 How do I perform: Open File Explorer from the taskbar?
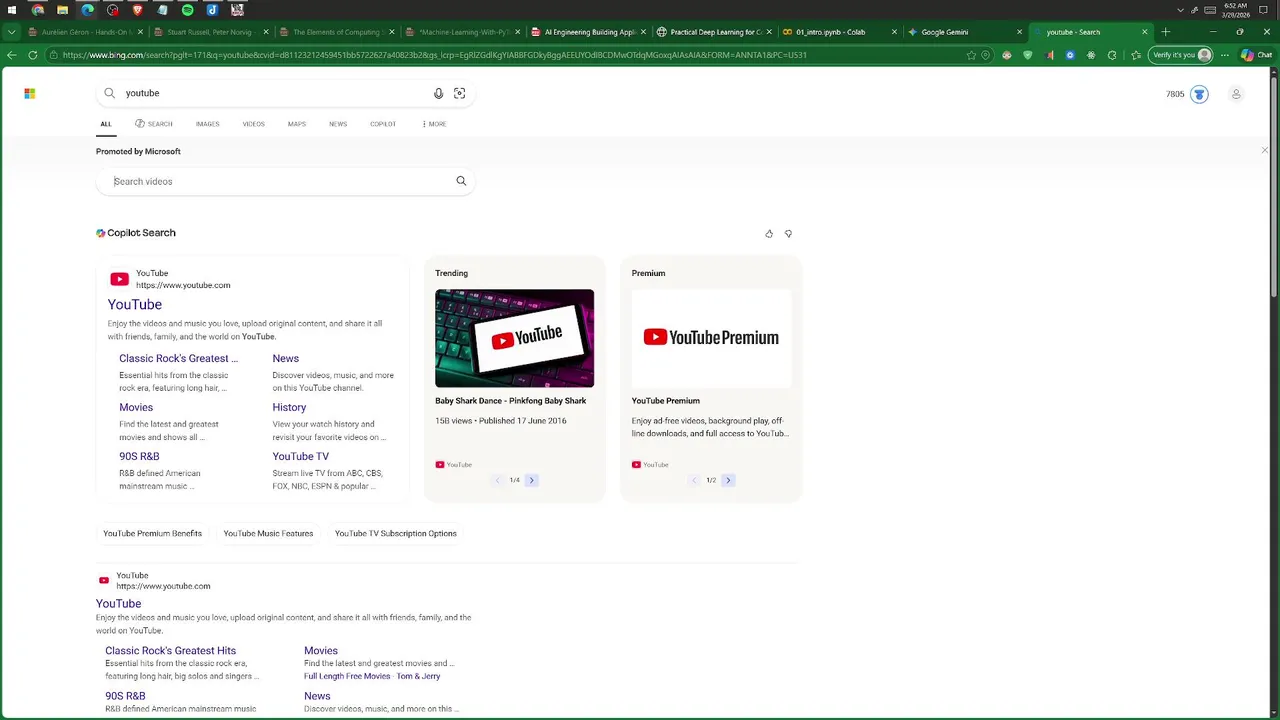[62, 10]
